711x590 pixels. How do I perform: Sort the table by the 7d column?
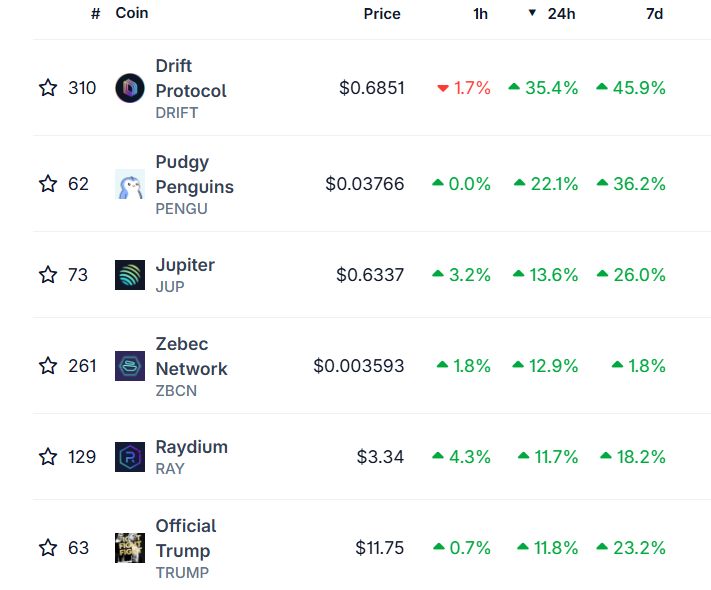point(654,14)
